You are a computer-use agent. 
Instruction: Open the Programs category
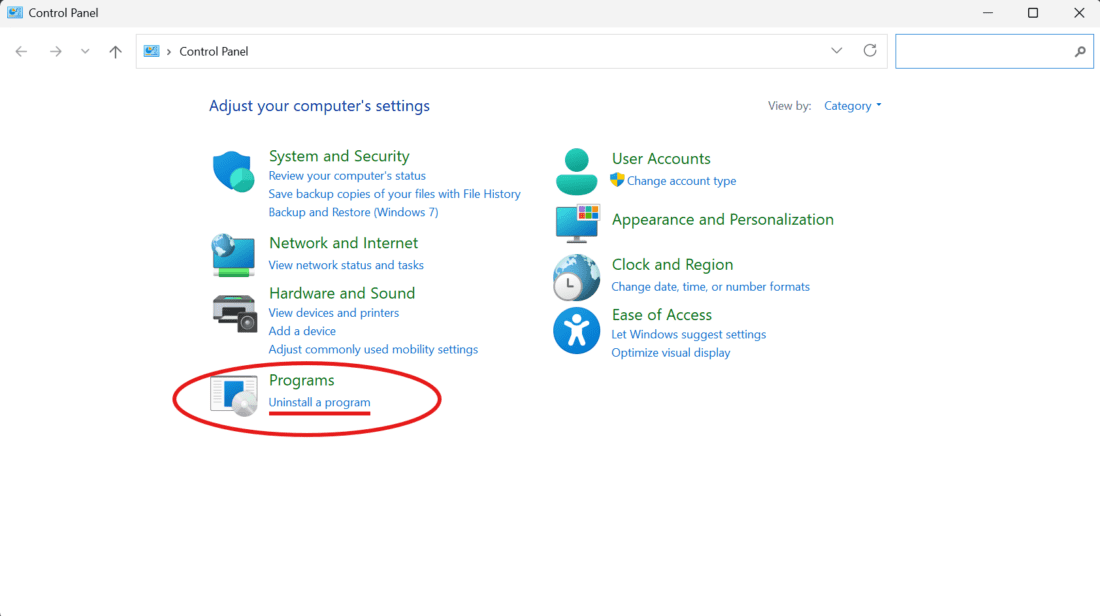tap(302, 380)
